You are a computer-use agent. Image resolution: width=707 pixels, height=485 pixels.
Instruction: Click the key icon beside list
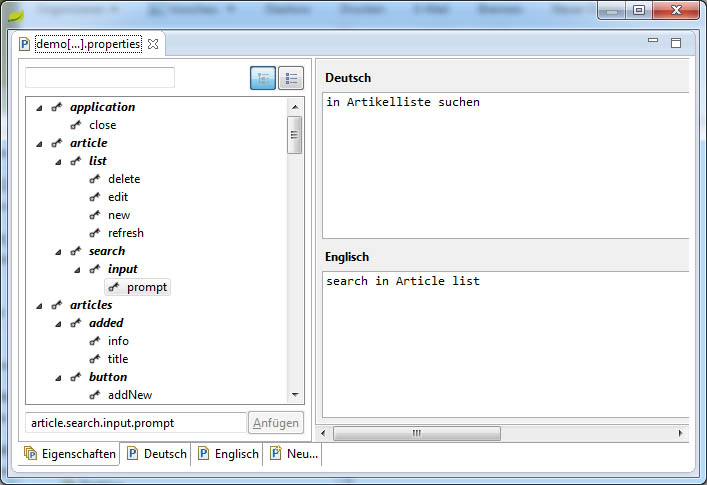click(x=76, y=161)
